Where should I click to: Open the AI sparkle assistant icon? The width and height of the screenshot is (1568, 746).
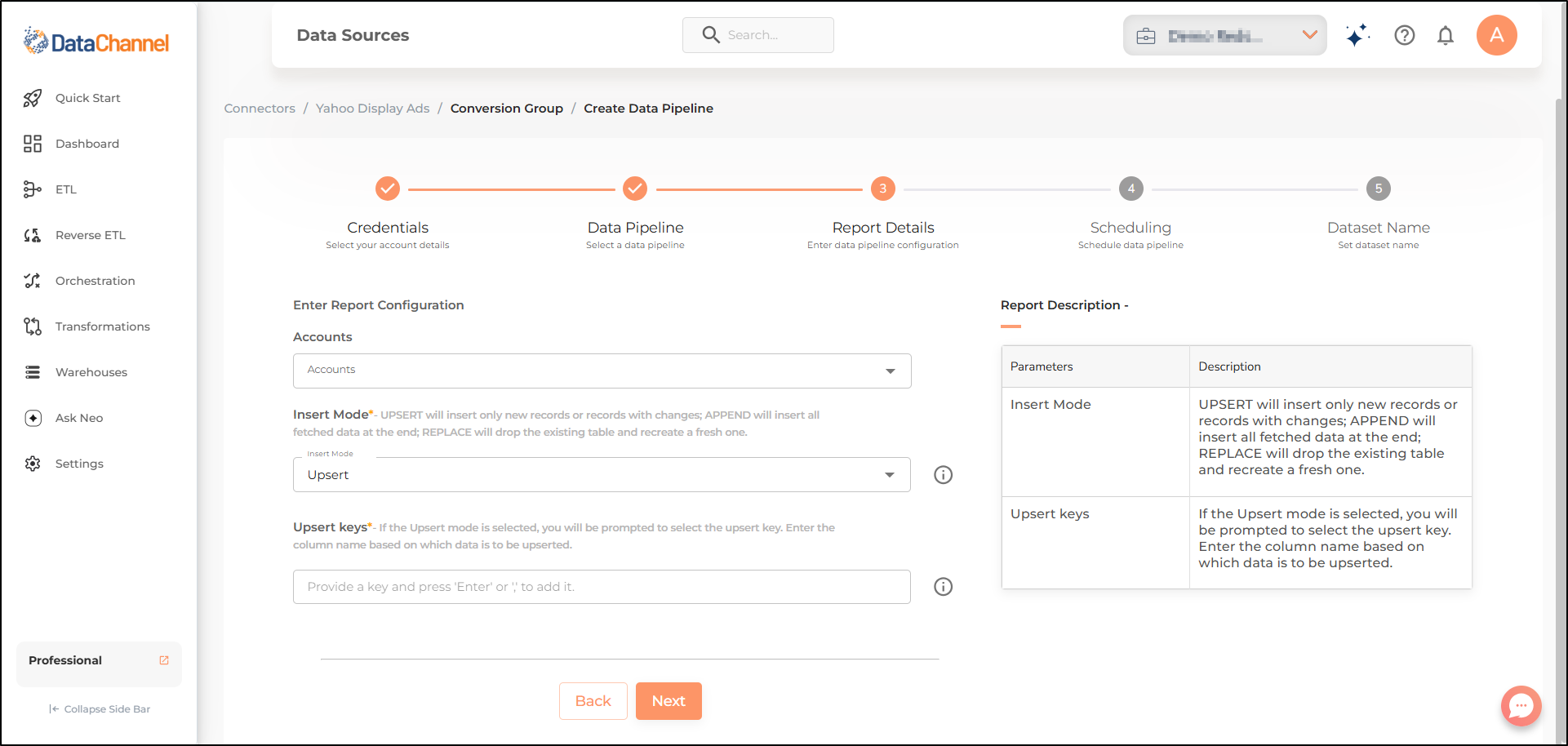pos(1357,35)
